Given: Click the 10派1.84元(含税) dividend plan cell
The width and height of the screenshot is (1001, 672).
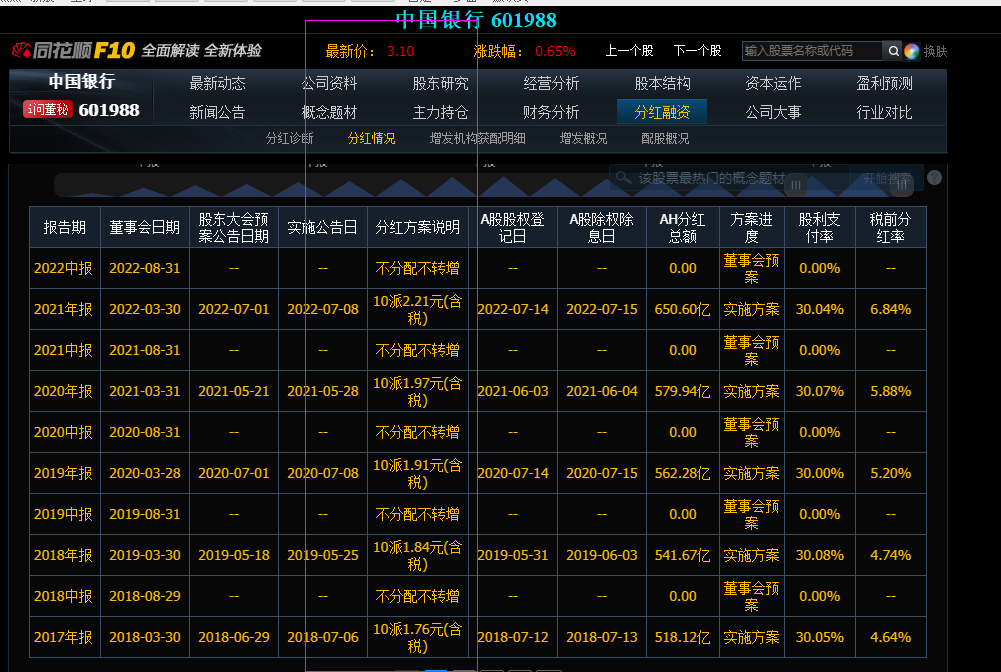Looking at the screenshot, I should coord(418,555).
